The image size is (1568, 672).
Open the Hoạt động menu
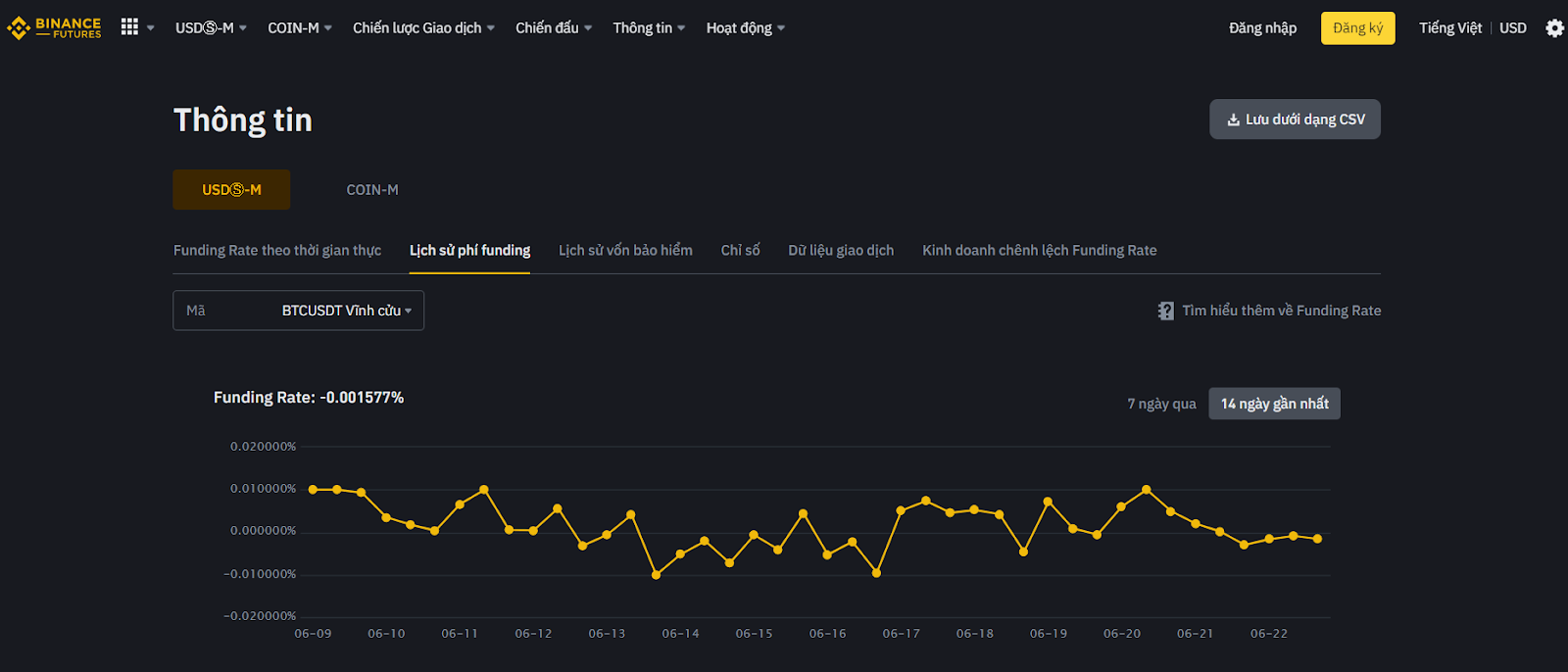pos(746,27)
